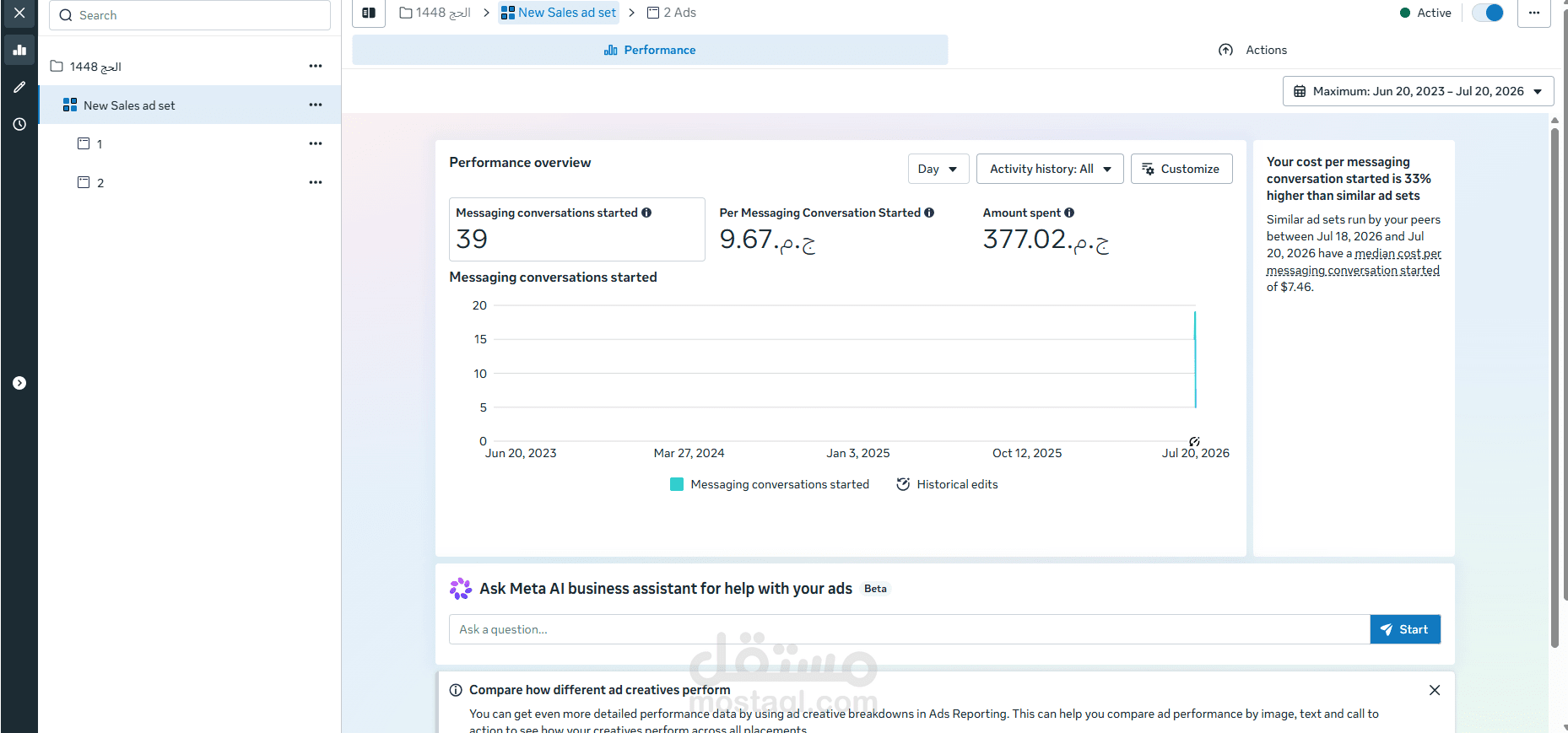Toggle the split panel view icon
The height and width of the screenshot is (733, 1568).
pyautogui.click(x=369, y=13)
